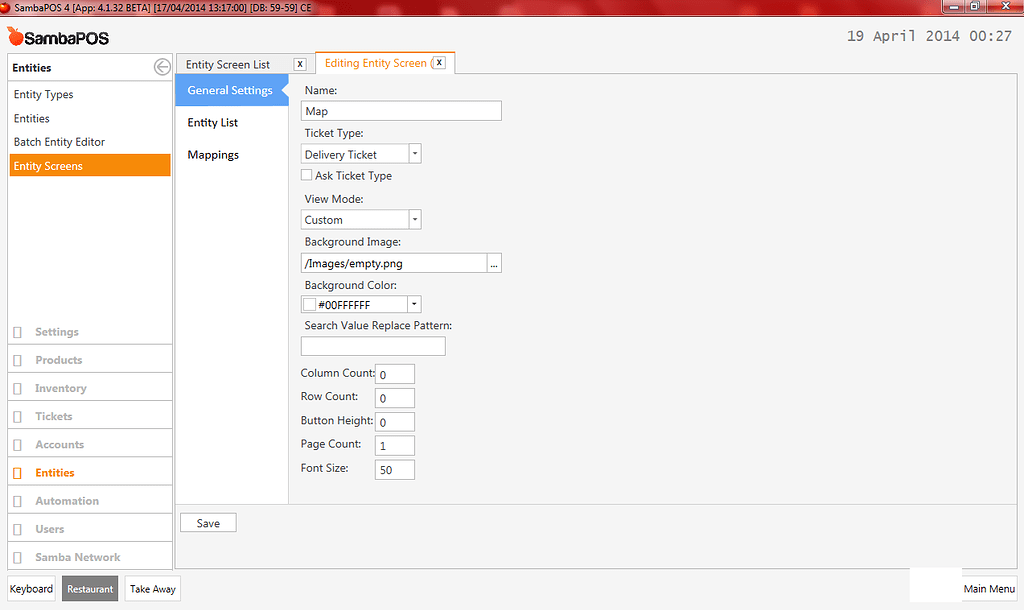Open the Ticket Type dropdown
This screenshot has width=1024, height=610.
(x=414, y=153)
